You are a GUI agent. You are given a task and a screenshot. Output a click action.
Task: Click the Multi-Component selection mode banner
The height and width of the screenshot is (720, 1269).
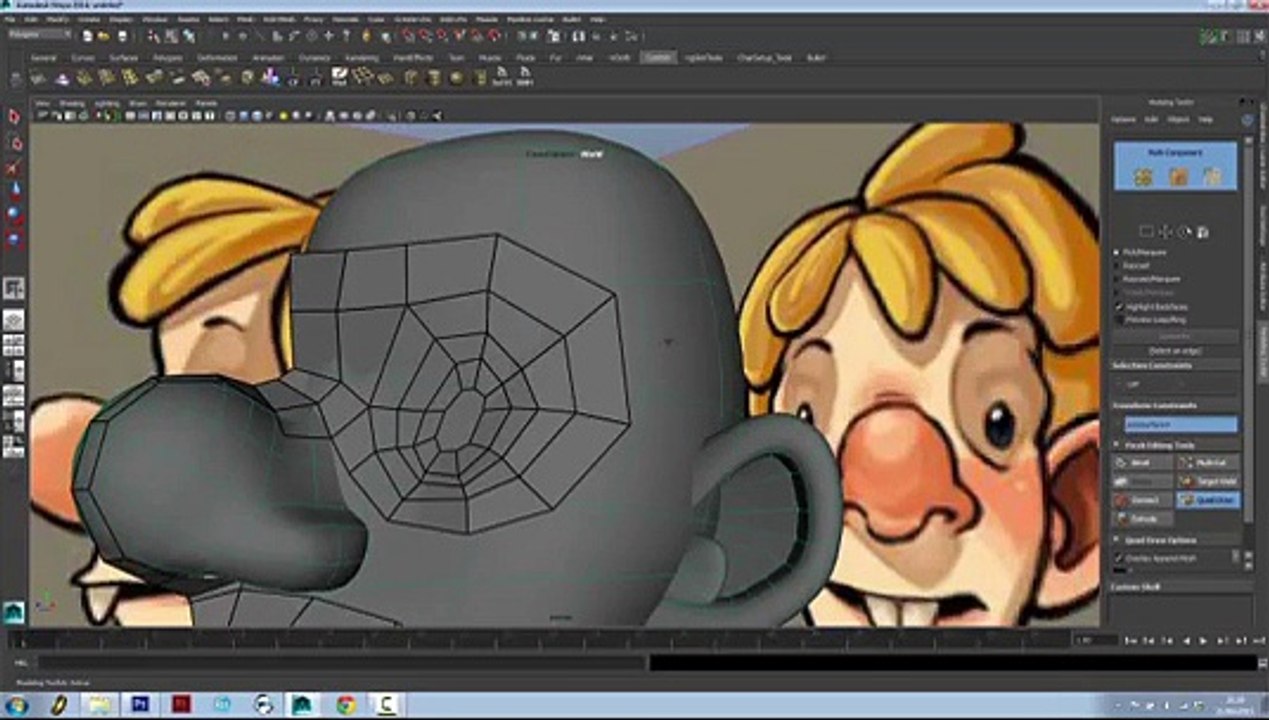coord(1176,167)
